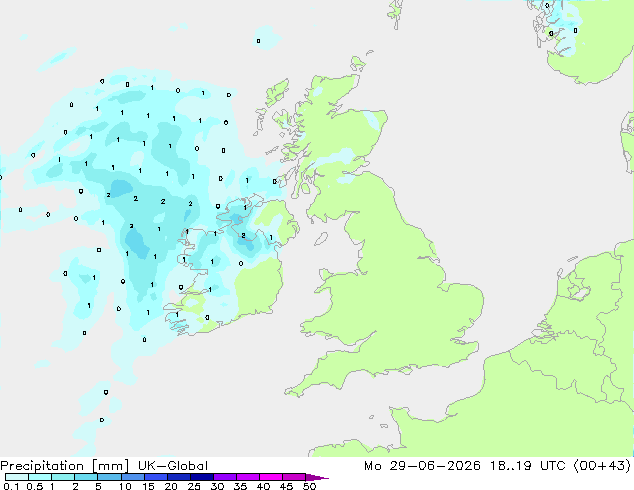634x490 pixels.
Task: Click the '40' legend scale label
Action: pyautogui.click(x=263, y=486)
